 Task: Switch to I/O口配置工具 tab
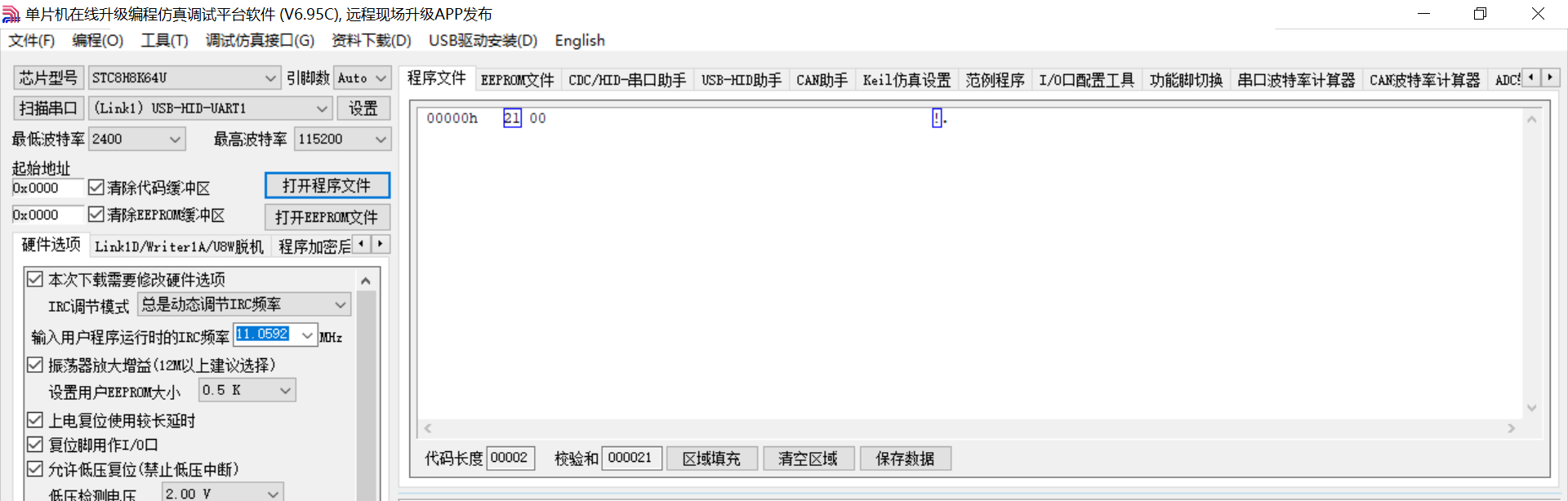coord(1086,80)
